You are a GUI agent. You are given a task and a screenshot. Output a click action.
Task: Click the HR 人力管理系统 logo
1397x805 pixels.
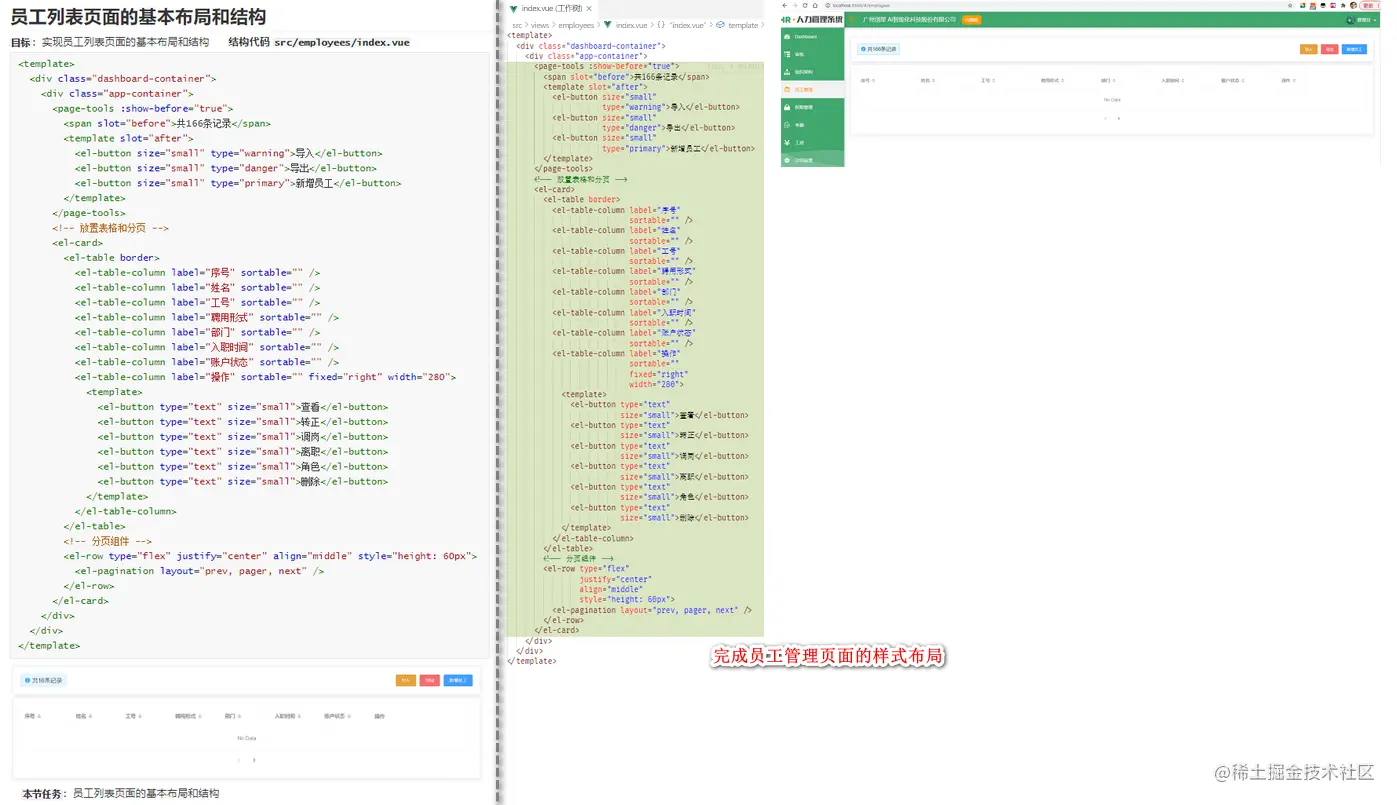(812, 19)
